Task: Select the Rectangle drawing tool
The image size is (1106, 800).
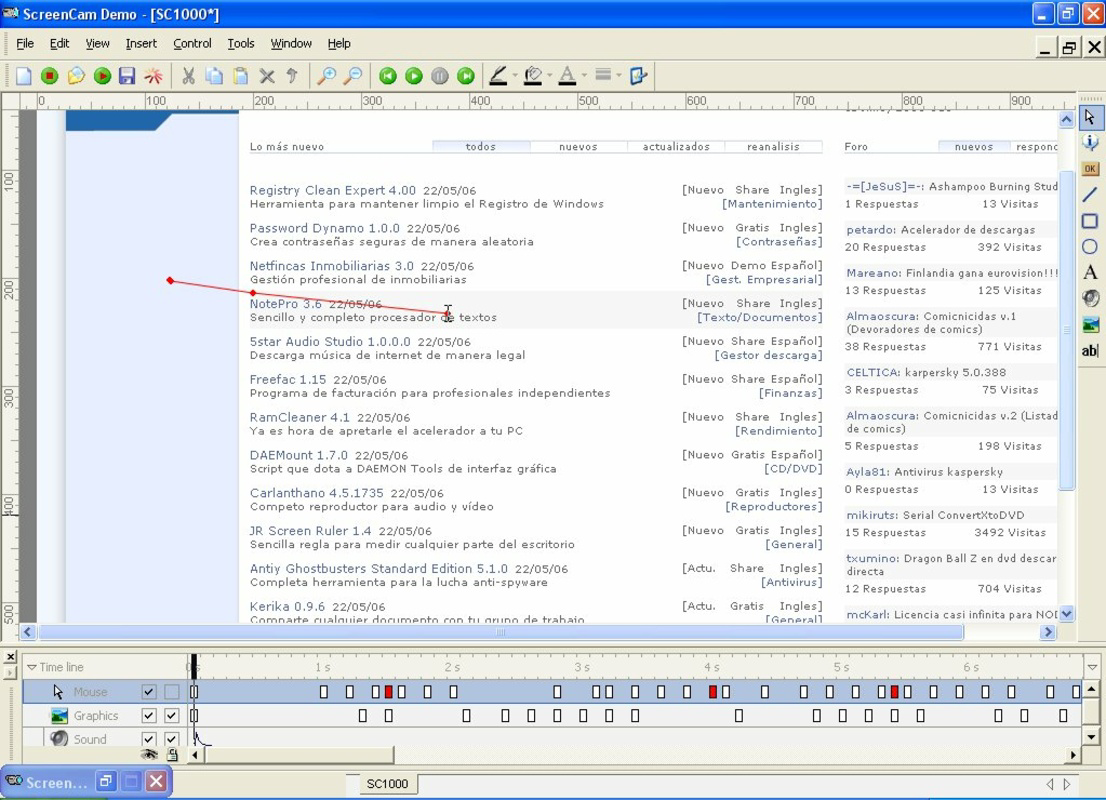Action: pos(1090,221)
